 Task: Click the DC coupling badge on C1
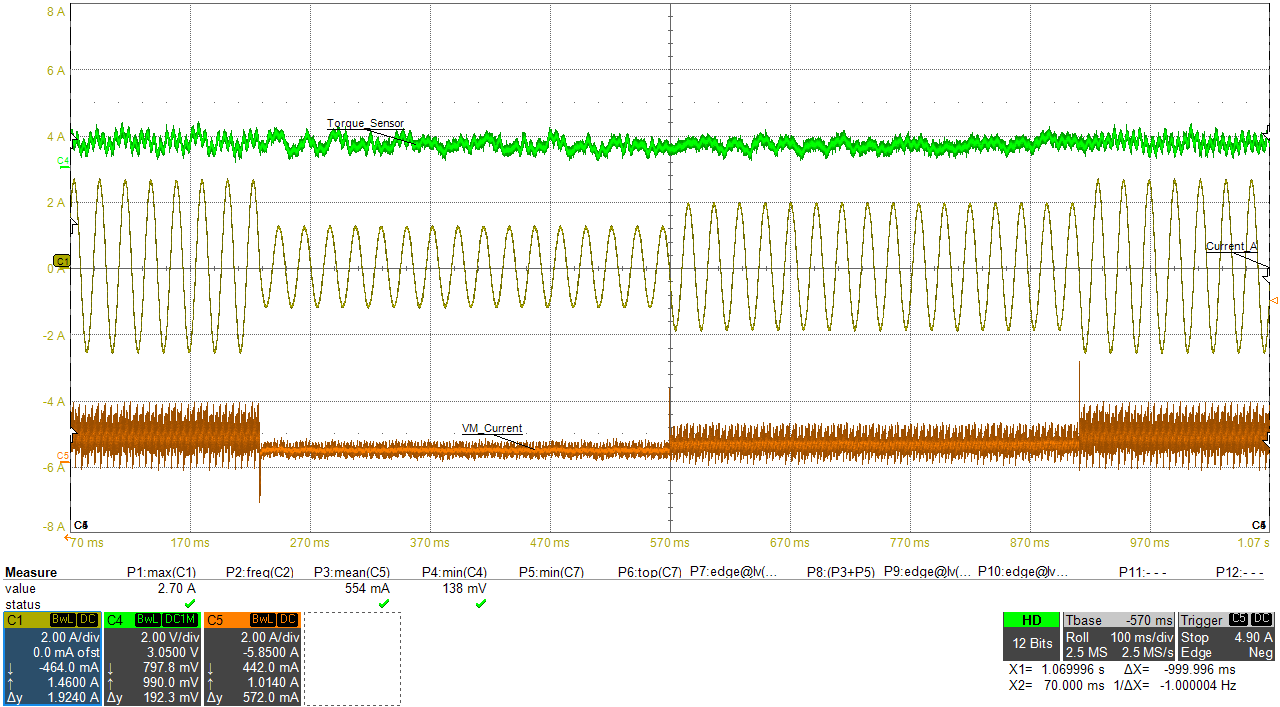point(87,619)
